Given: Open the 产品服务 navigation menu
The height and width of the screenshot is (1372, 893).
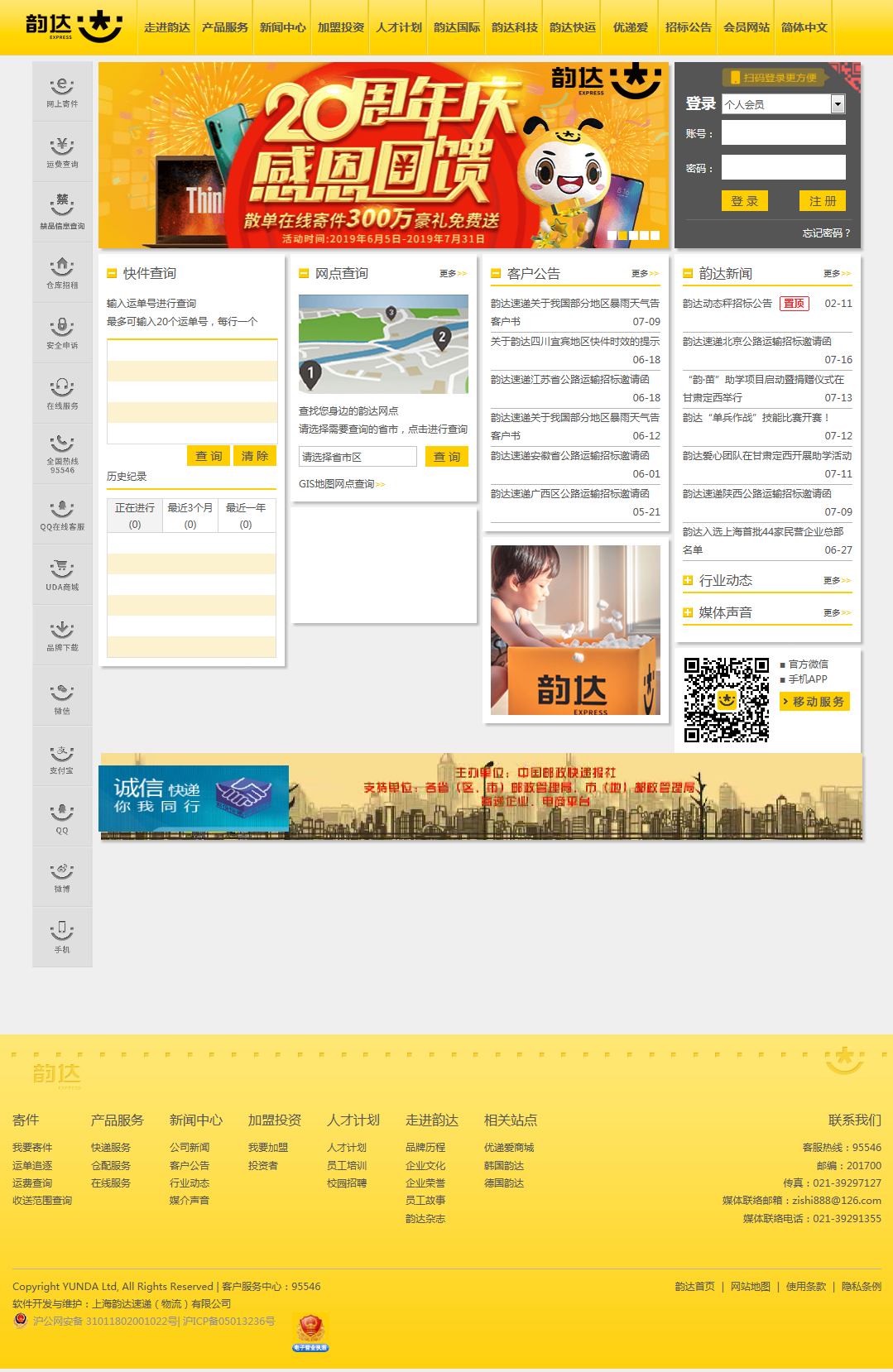Looking at the screenshot, I should [225, 27].
